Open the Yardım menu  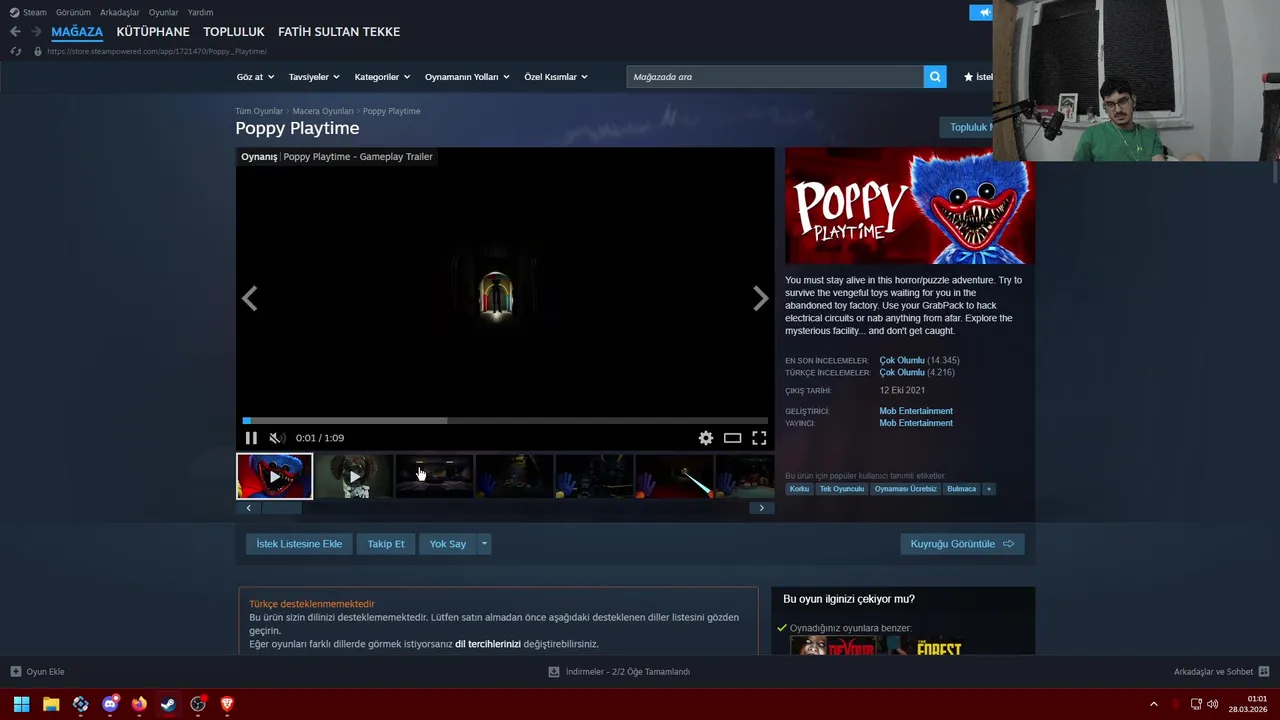pyautogui.click(x=200, y=12)
